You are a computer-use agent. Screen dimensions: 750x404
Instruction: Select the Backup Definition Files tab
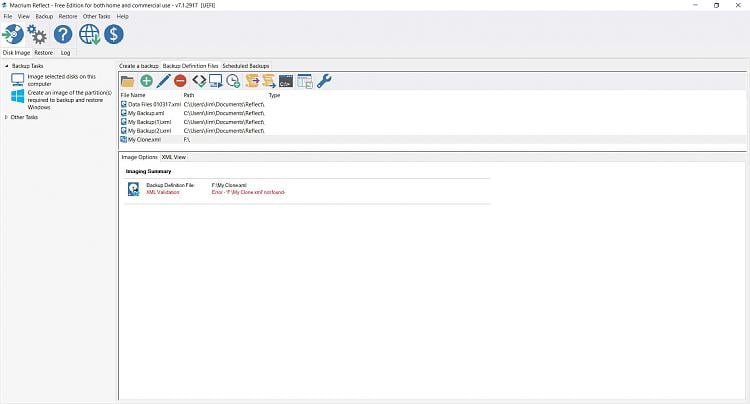pyautogui.click(x=190, y=66)
